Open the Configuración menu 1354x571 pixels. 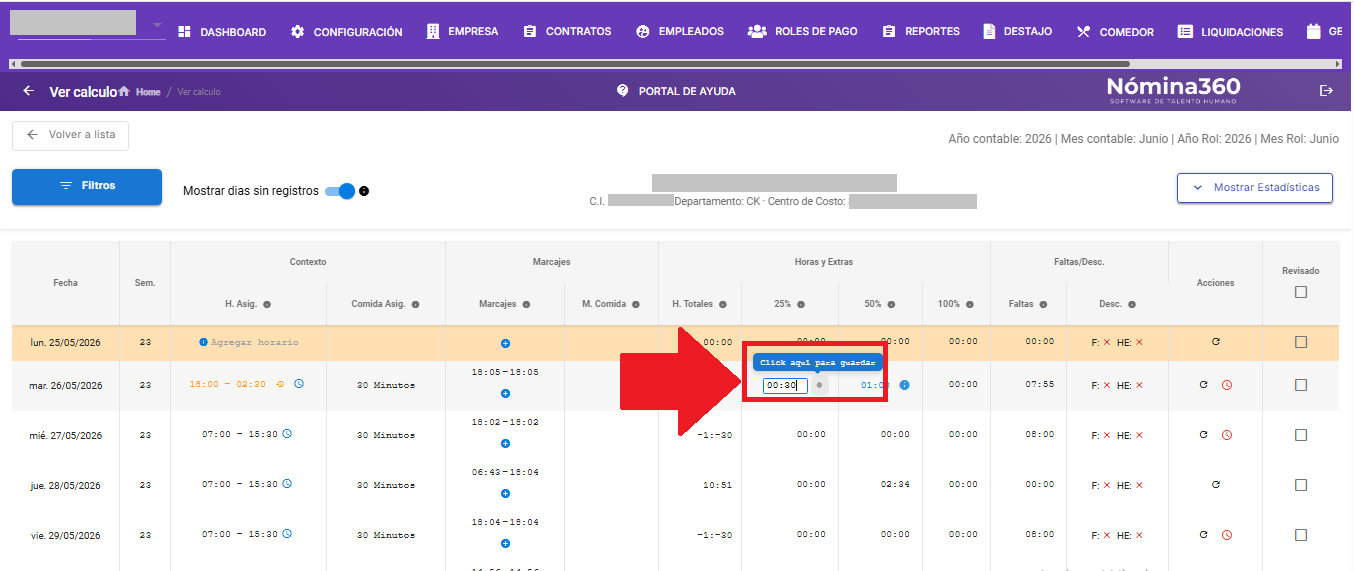346,32
